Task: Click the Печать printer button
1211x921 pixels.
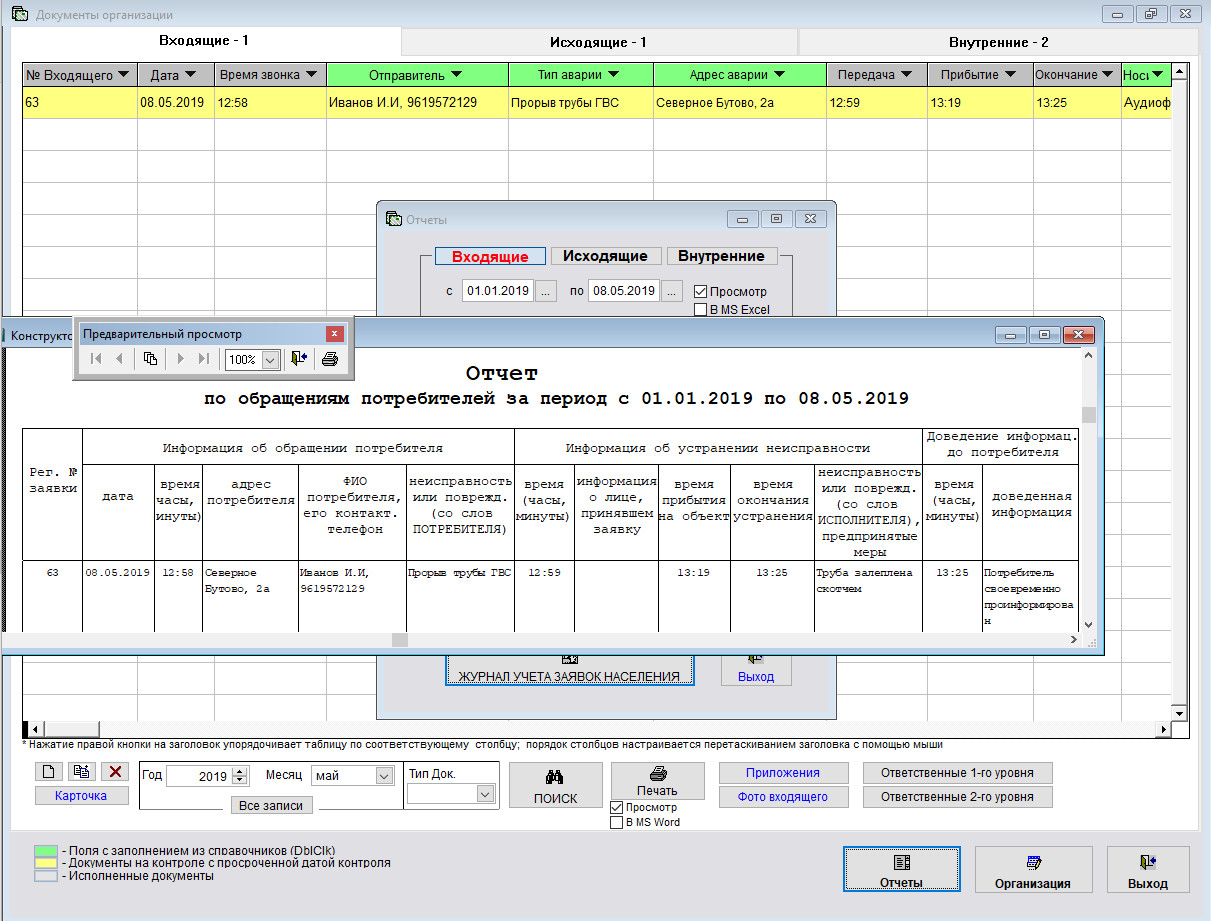Action: point(657,781)
